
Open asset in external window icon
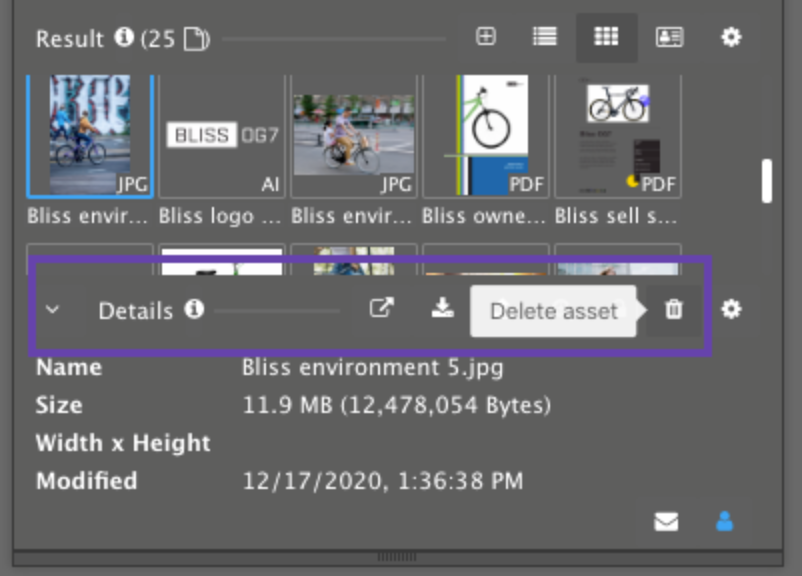click(x=382, y=308)
